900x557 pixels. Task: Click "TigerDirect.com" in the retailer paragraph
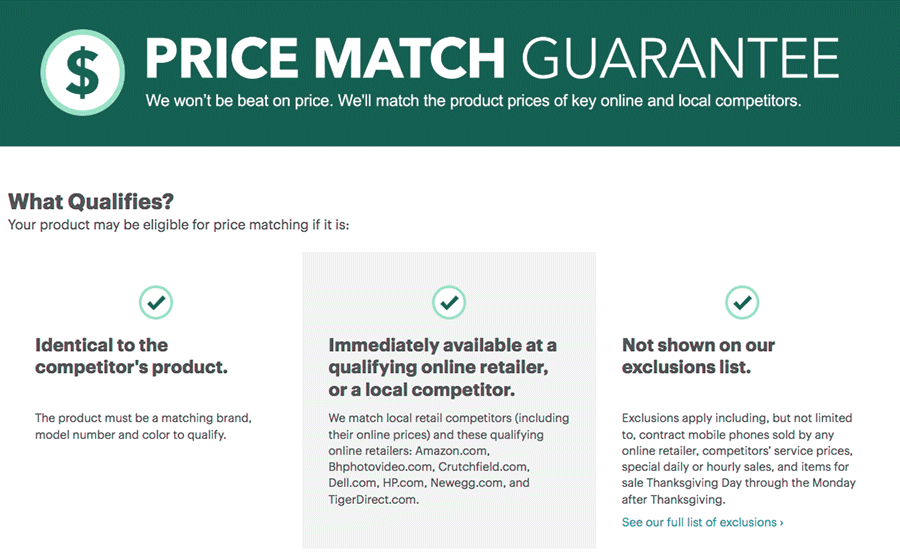click(x=373, y=500)
